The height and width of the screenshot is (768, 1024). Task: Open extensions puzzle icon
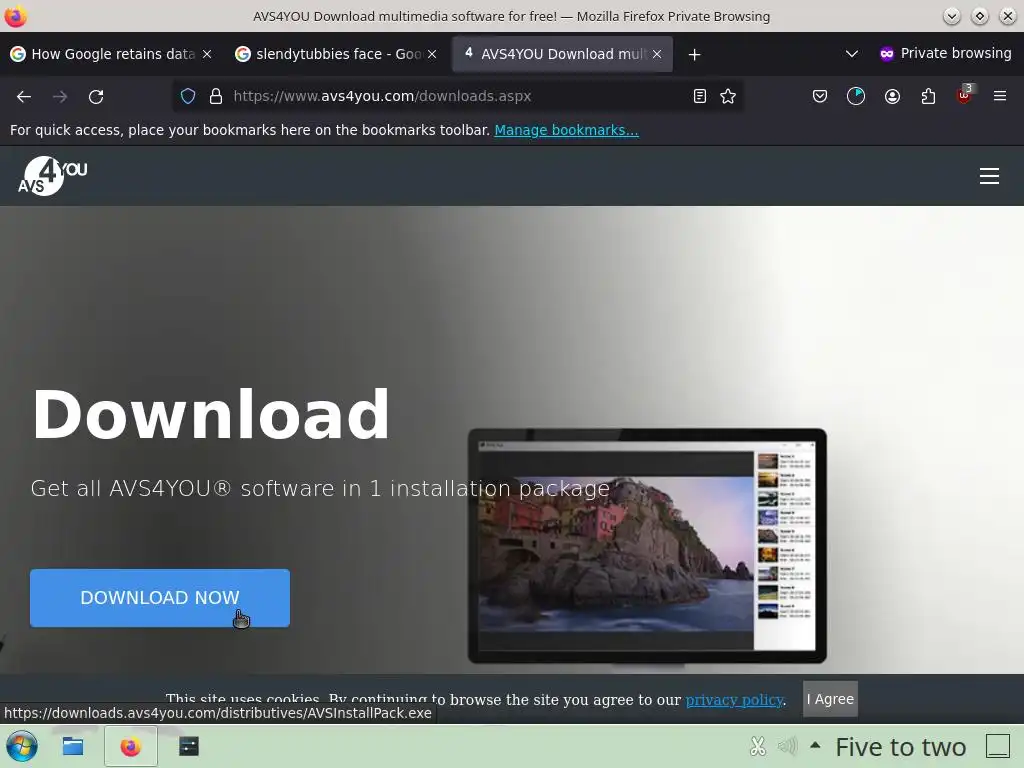[x=928, y=97]
